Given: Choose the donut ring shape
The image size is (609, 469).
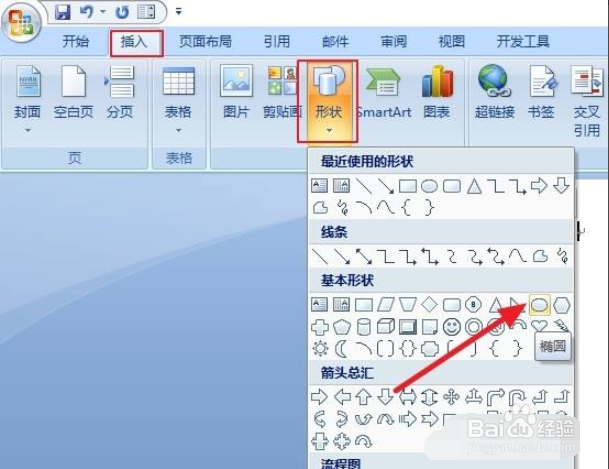Looking at the screenshot, I should tap(473, 327).
